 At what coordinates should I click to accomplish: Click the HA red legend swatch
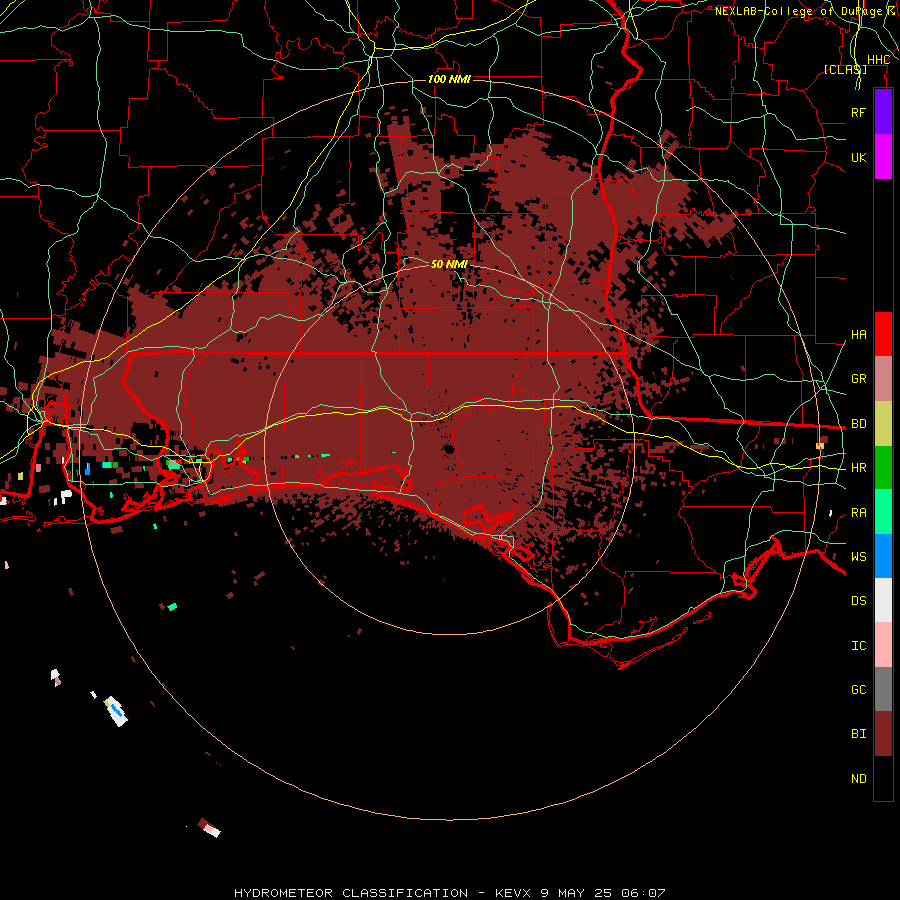[x=883, y=334]
